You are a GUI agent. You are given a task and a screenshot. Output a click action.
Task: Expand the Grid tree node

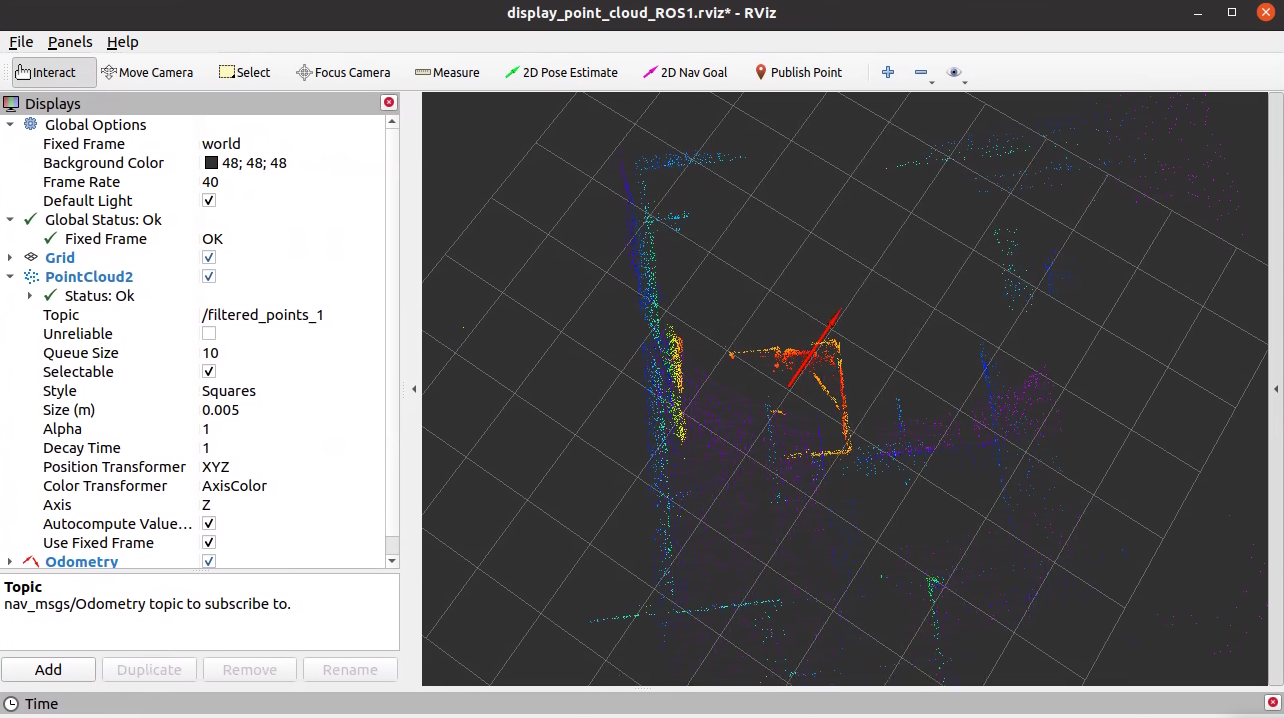pos(10,257)
